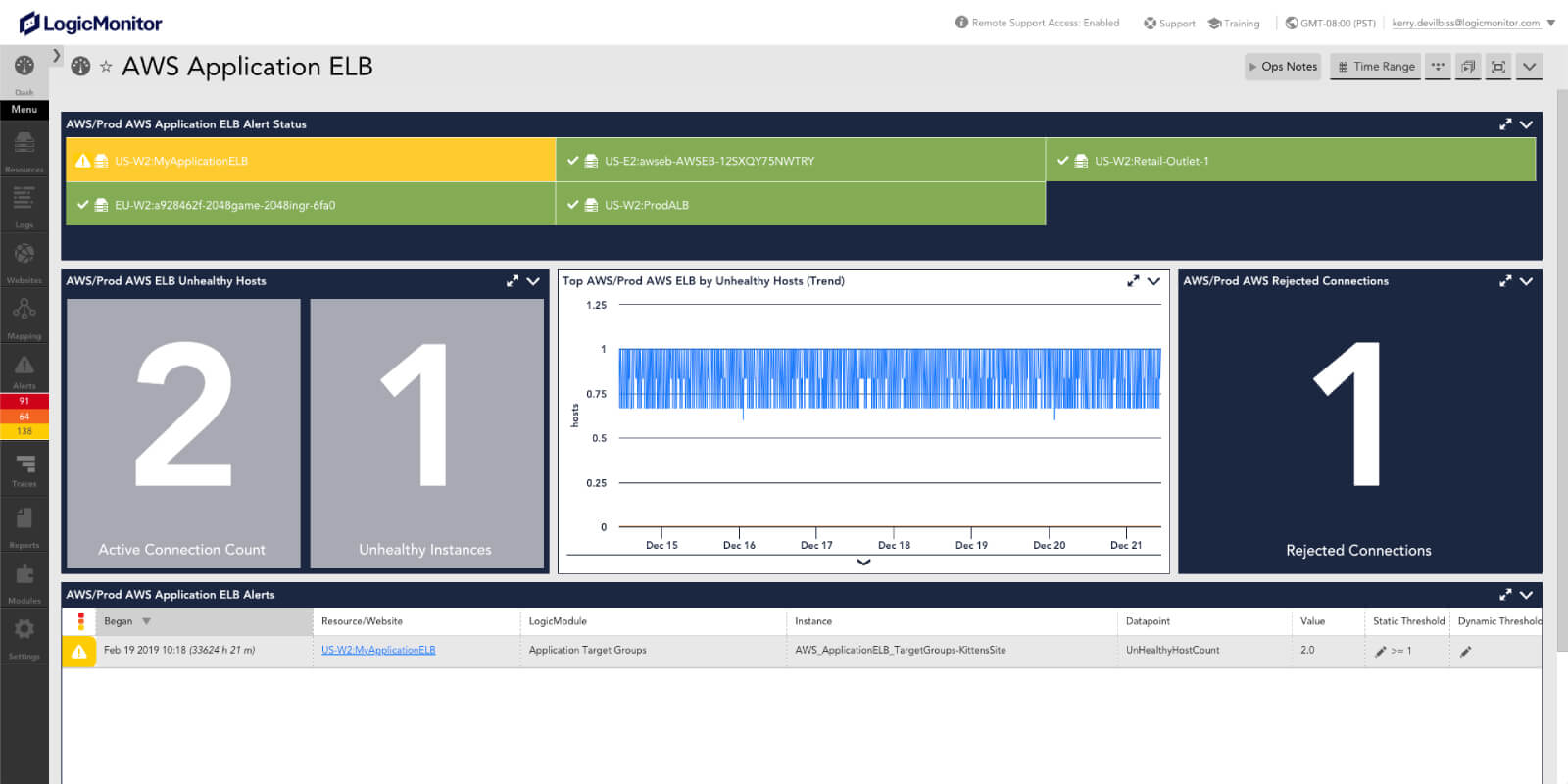Expand the Rejected Connections widget

coord(1505,281)
